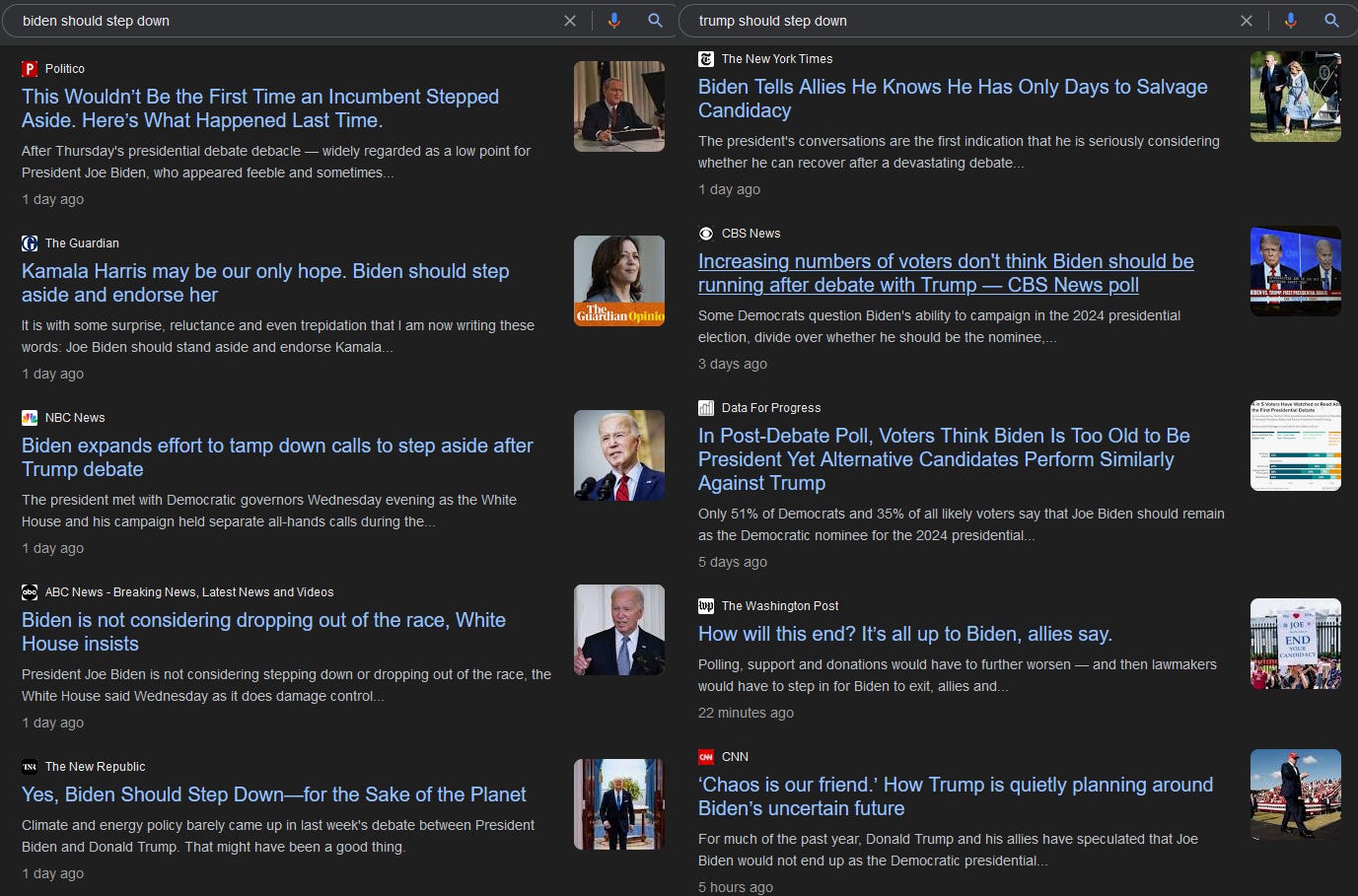
Task: Click the 'Data For Progress' source name
Action: click(771, 408)
